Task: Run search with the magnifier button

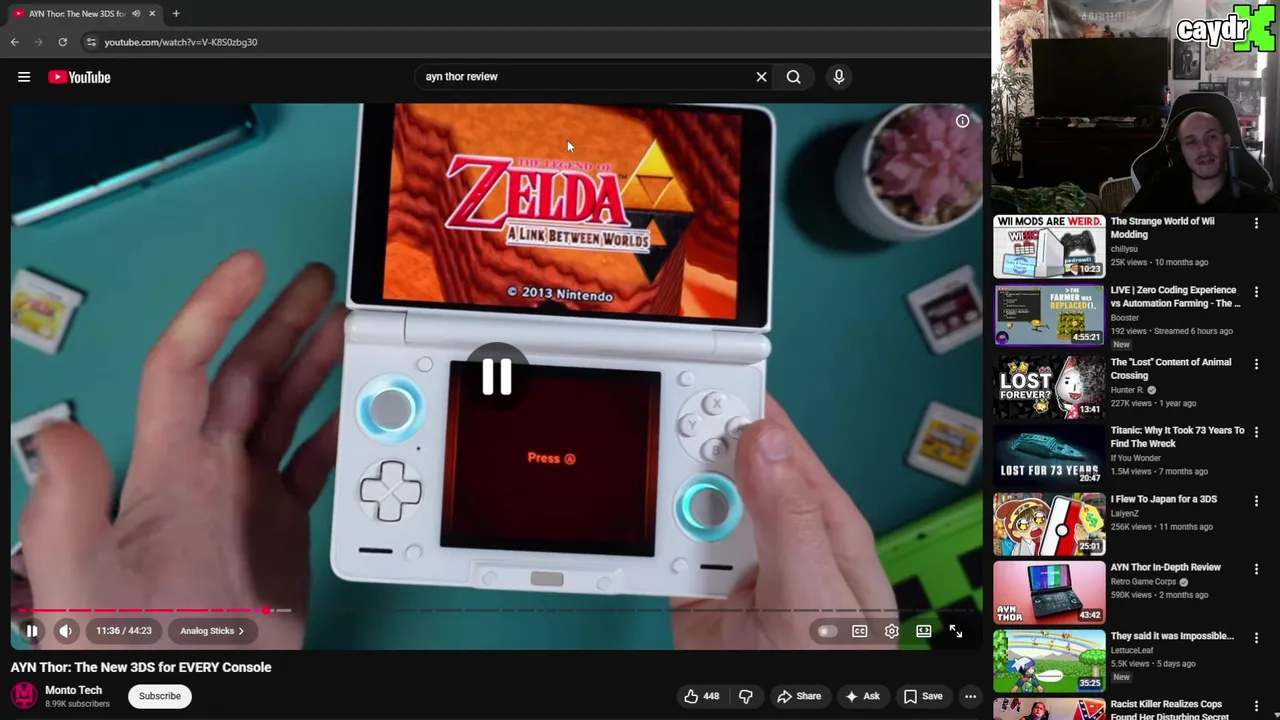Action: pyautogui.click(x=793, y=76)
